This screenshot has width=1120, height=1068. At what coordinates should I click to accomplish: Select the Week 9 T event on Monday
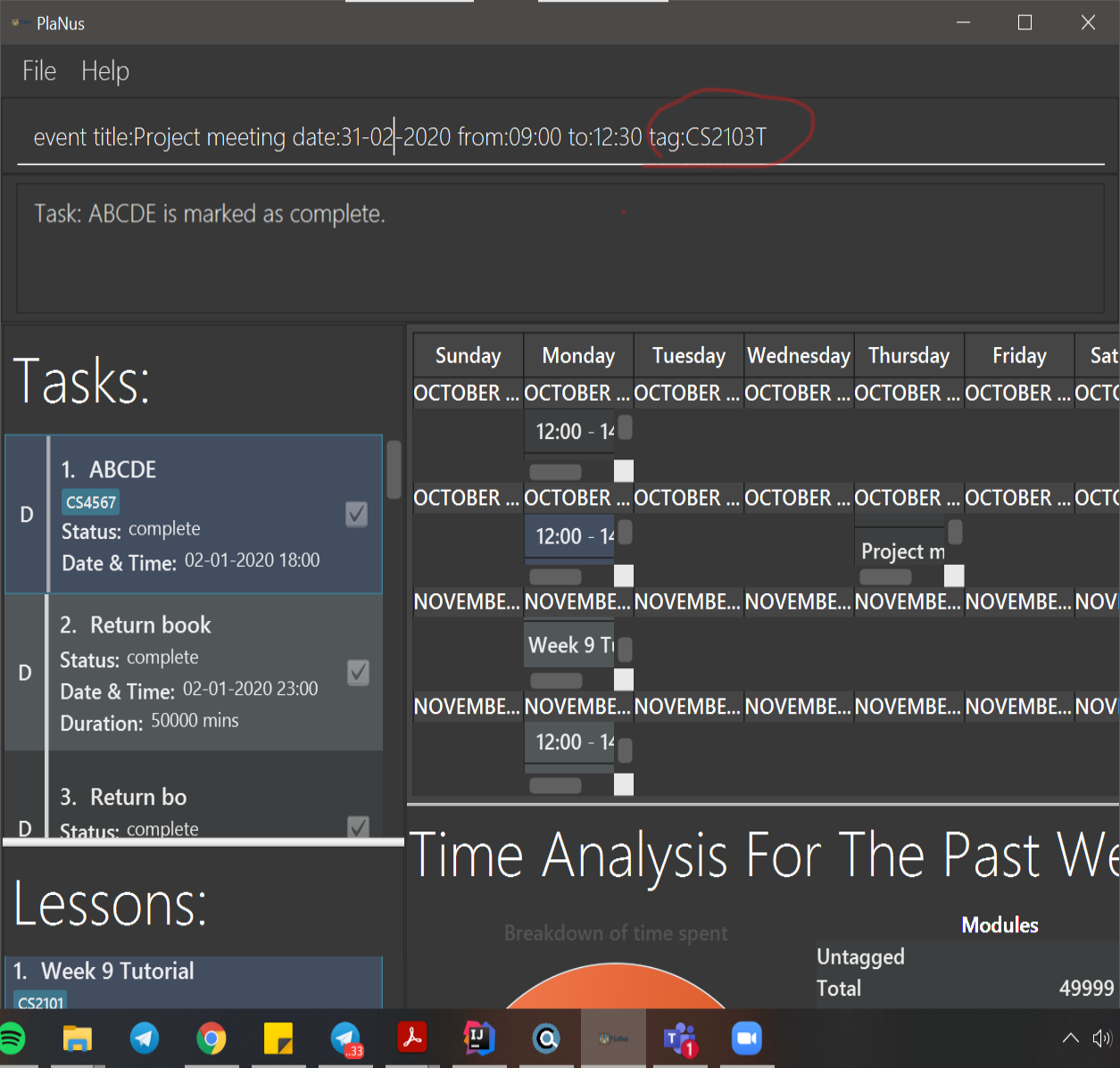(570, 645)
